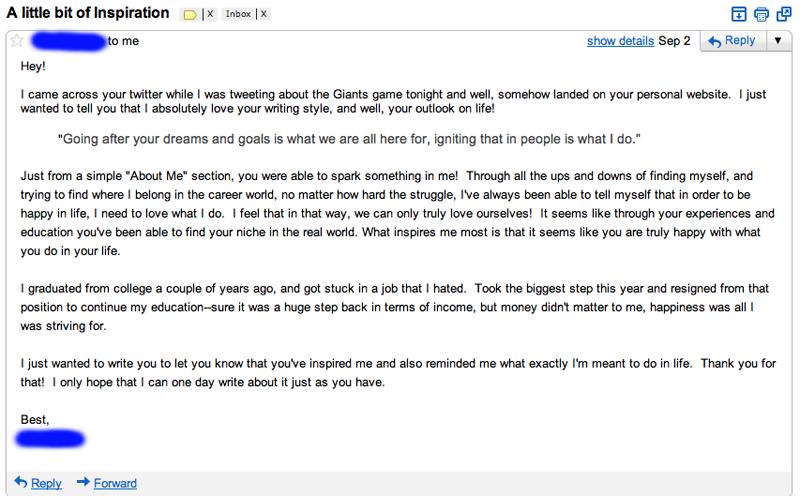Click the redacted sender name in the header
800x496 pixels.
(68, 41)
